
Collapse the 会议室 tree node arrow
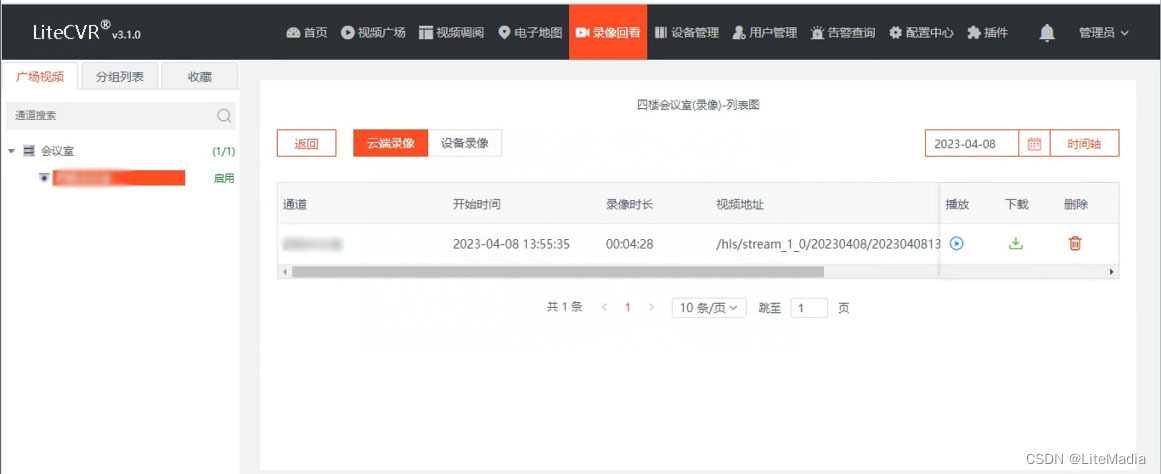11,151
